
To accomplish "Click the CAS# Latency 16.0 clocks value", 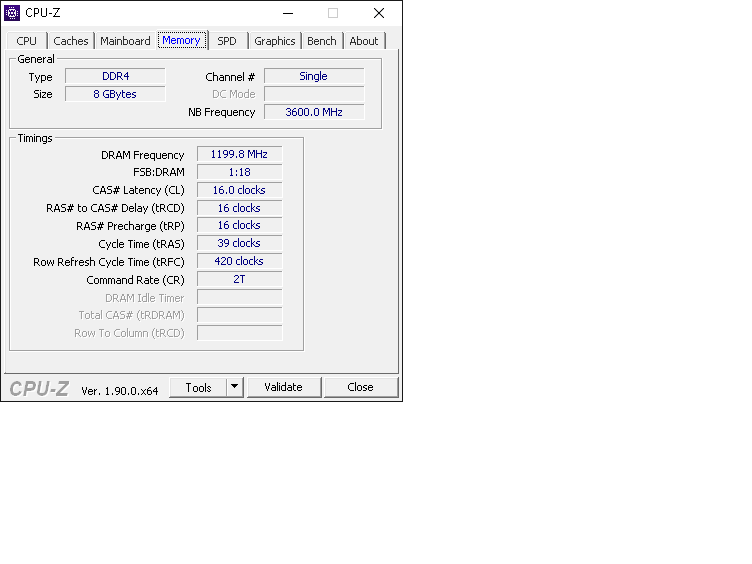I will (x=239, y=190).
